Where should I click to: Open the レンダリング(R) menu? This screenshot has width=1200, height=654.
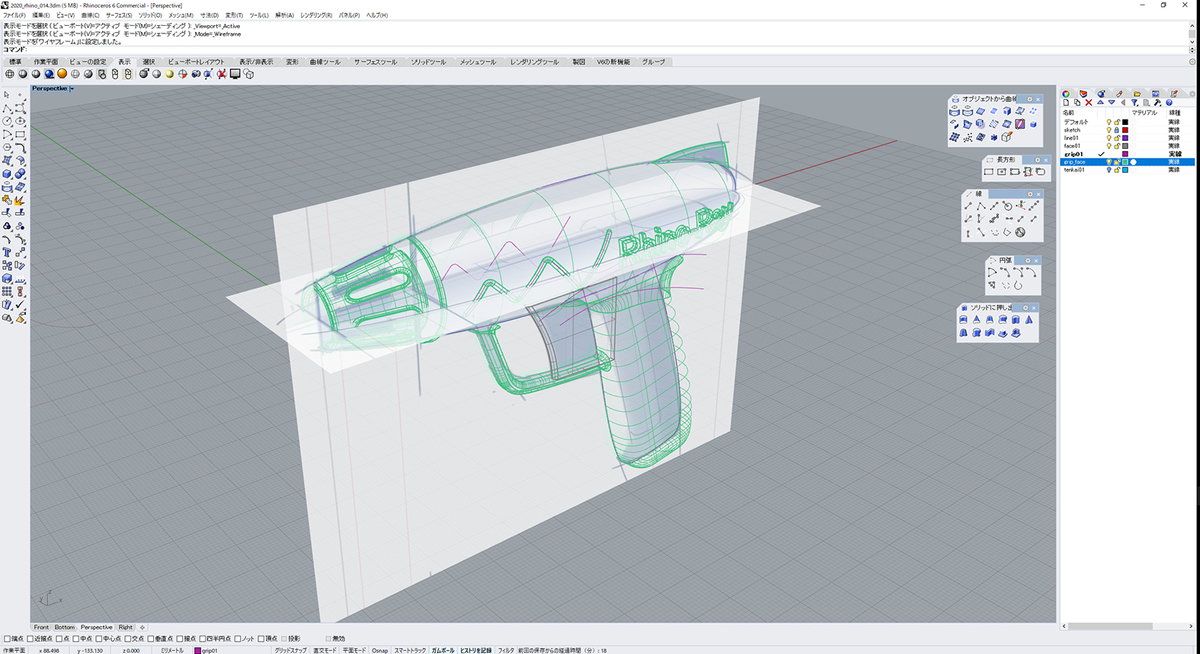(315, 16)
